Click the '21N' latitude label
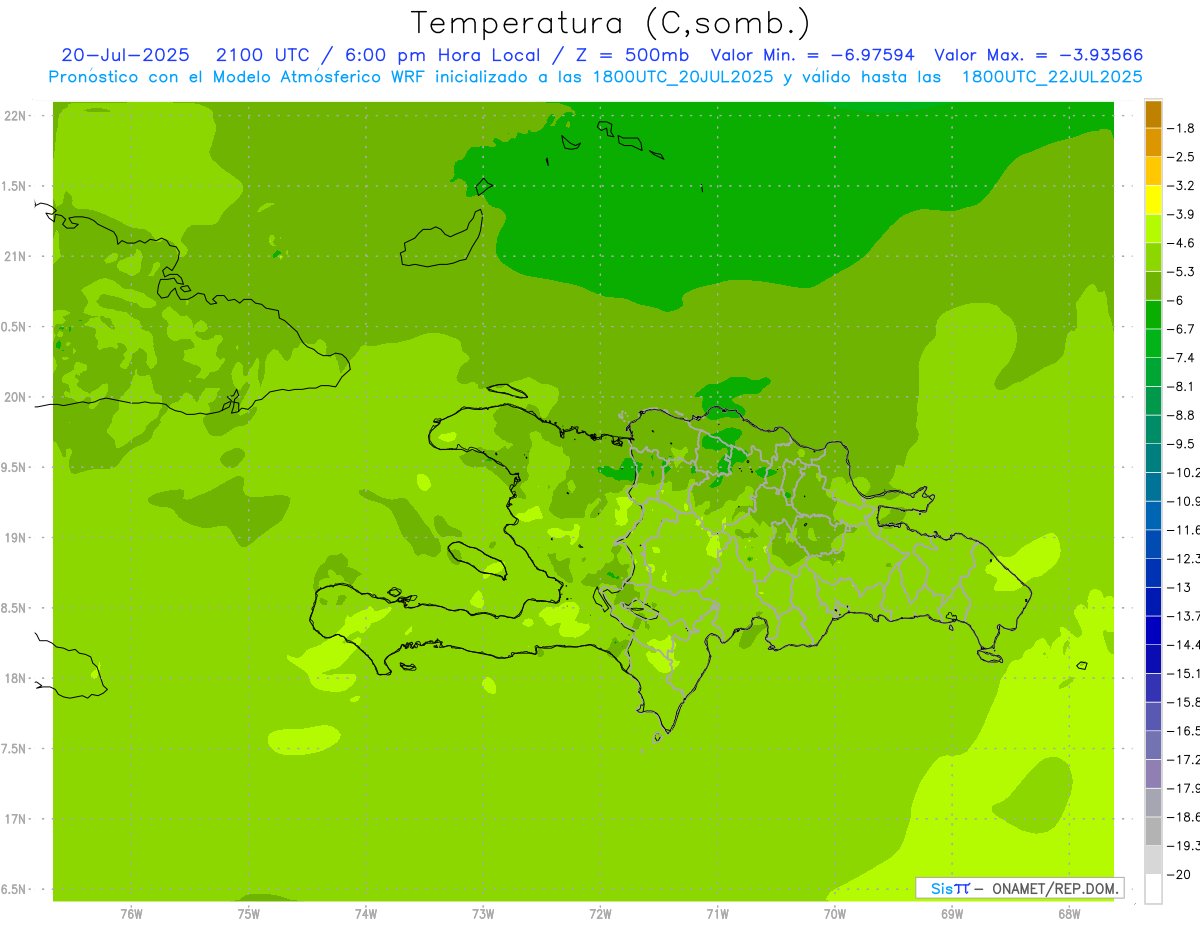1200x927 pixels. pos(15,256)
